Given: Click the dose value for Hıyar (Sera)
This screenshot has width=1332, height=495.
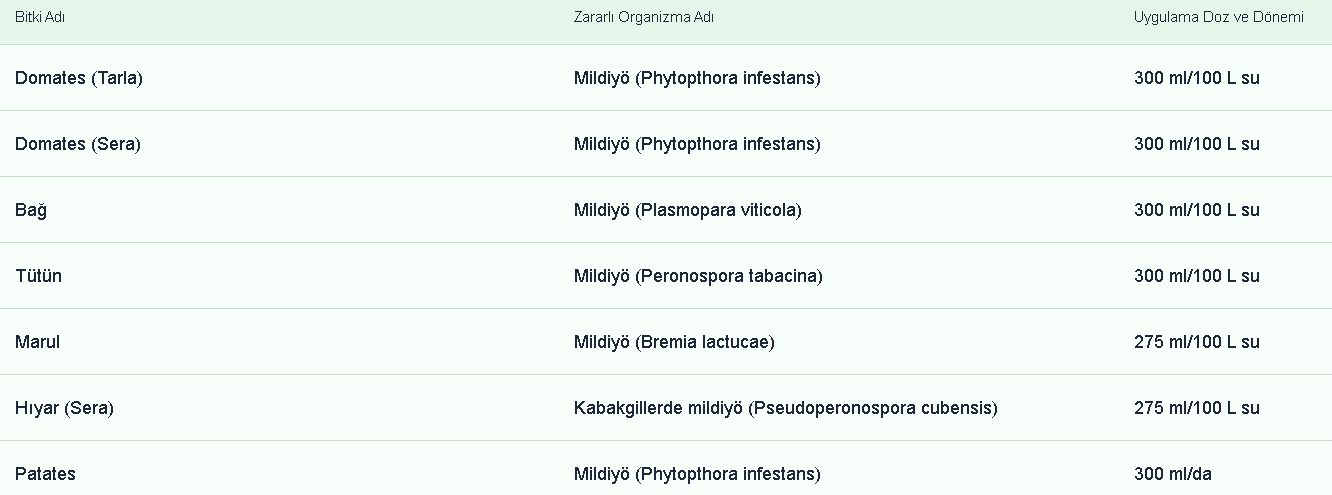Looking at the screenshot, I should click(1196, 408).
